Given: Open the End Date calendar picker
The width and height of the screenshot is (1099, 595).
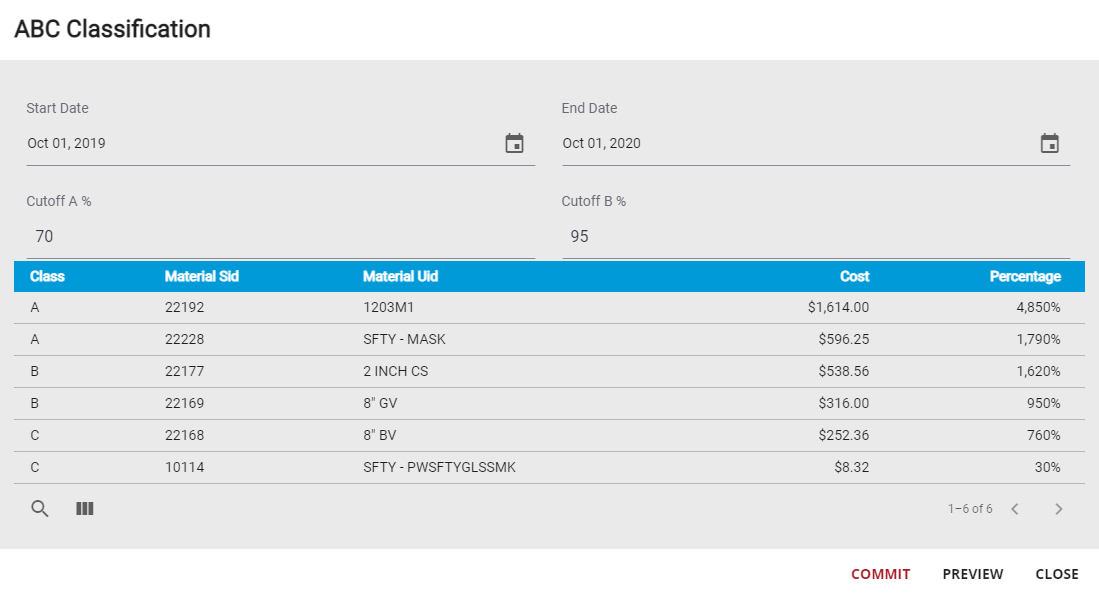Looking at the screenshot, I should 1049,143.
